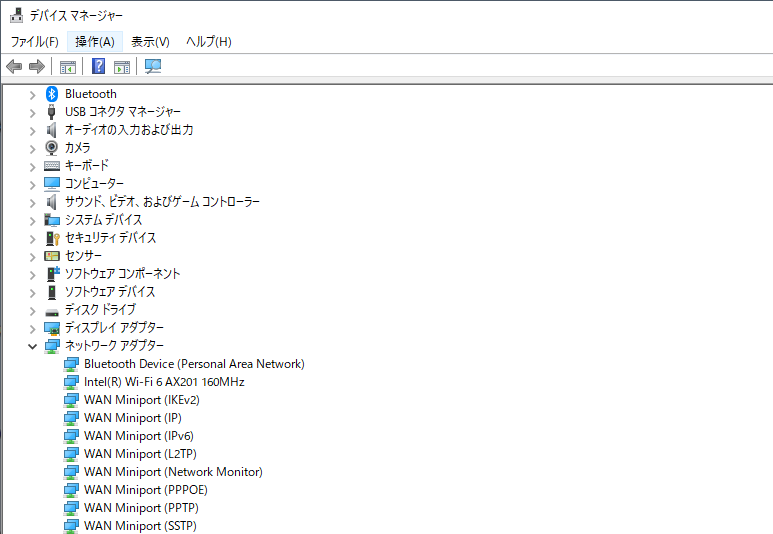Expand the ディスプレイ アダプター node
773x534 pixels.
pyautogui.click(x=33, y=329)
